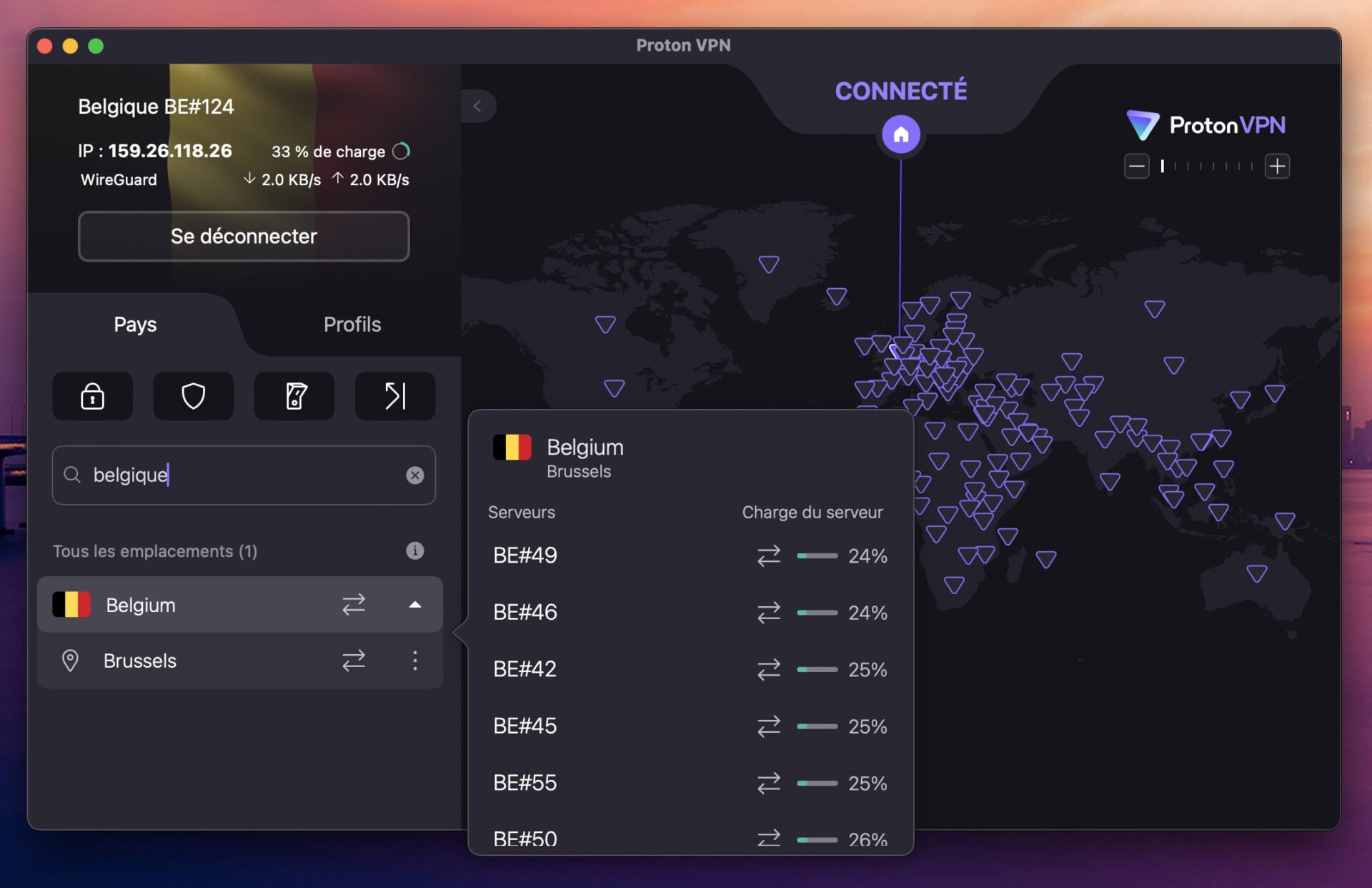Screen dimensions: 1372x888
Task: Open Brussels three-dot options menu
Action: [x=415, y=661]
